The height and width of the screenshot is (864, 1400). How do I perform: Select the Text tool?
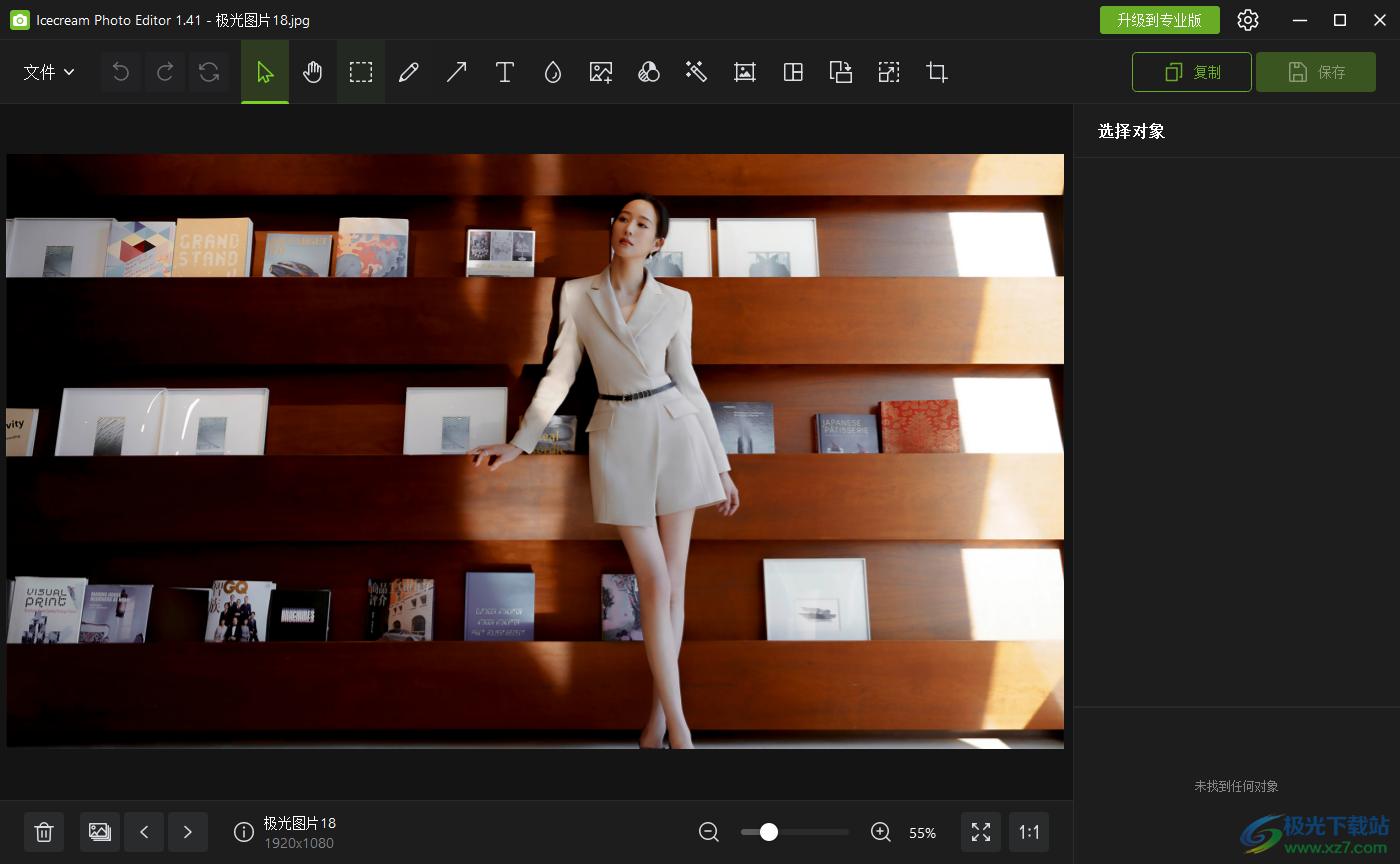tap(505, 72)
